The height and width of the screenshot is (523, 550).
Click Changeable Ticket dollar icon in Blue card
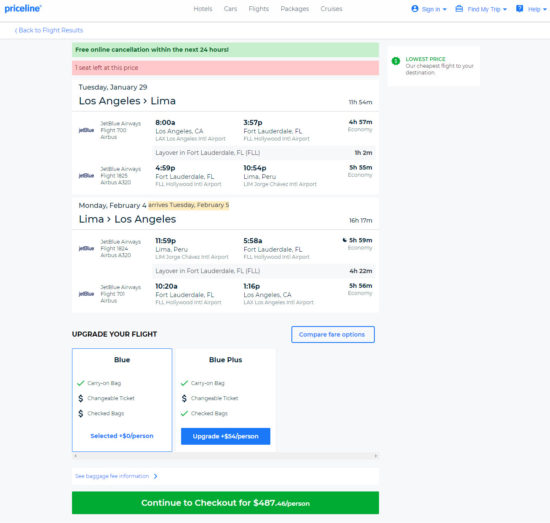point(81,398)
